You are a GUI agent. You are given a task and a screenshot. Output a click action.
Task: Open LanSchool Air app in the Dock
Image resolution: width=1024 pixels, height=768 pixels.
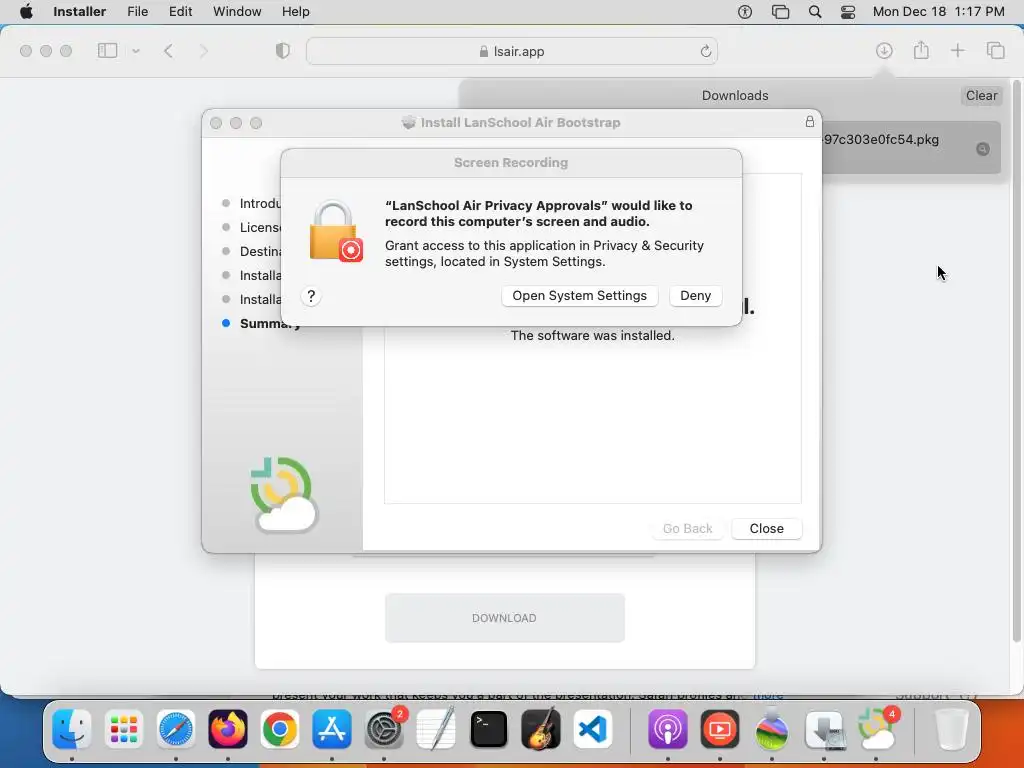click(876, 729)
